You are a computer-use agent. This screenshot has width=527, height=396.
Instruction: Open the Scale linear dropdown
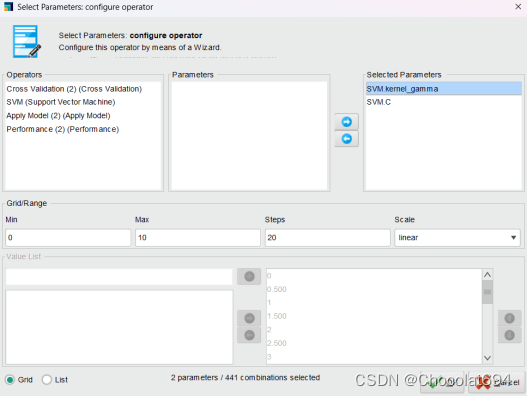coord(457,238)
